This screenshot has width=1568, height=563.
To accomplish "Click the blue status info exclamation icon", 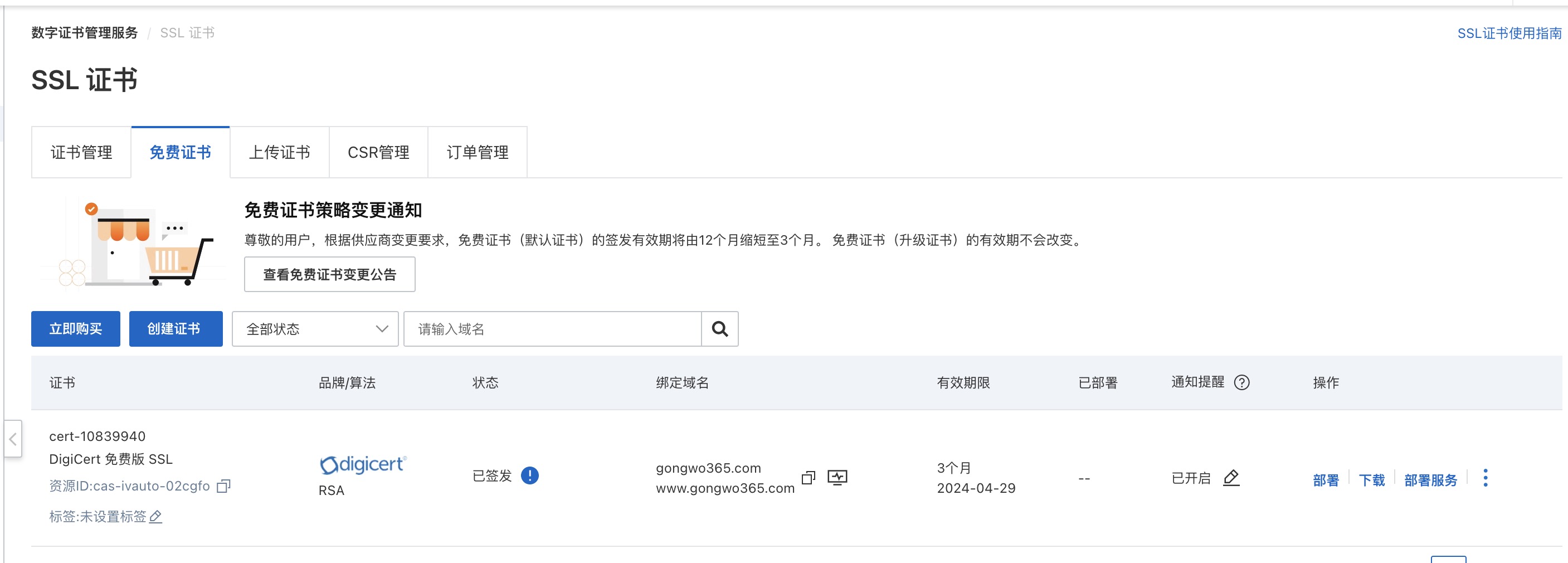I will click(529, 475).
